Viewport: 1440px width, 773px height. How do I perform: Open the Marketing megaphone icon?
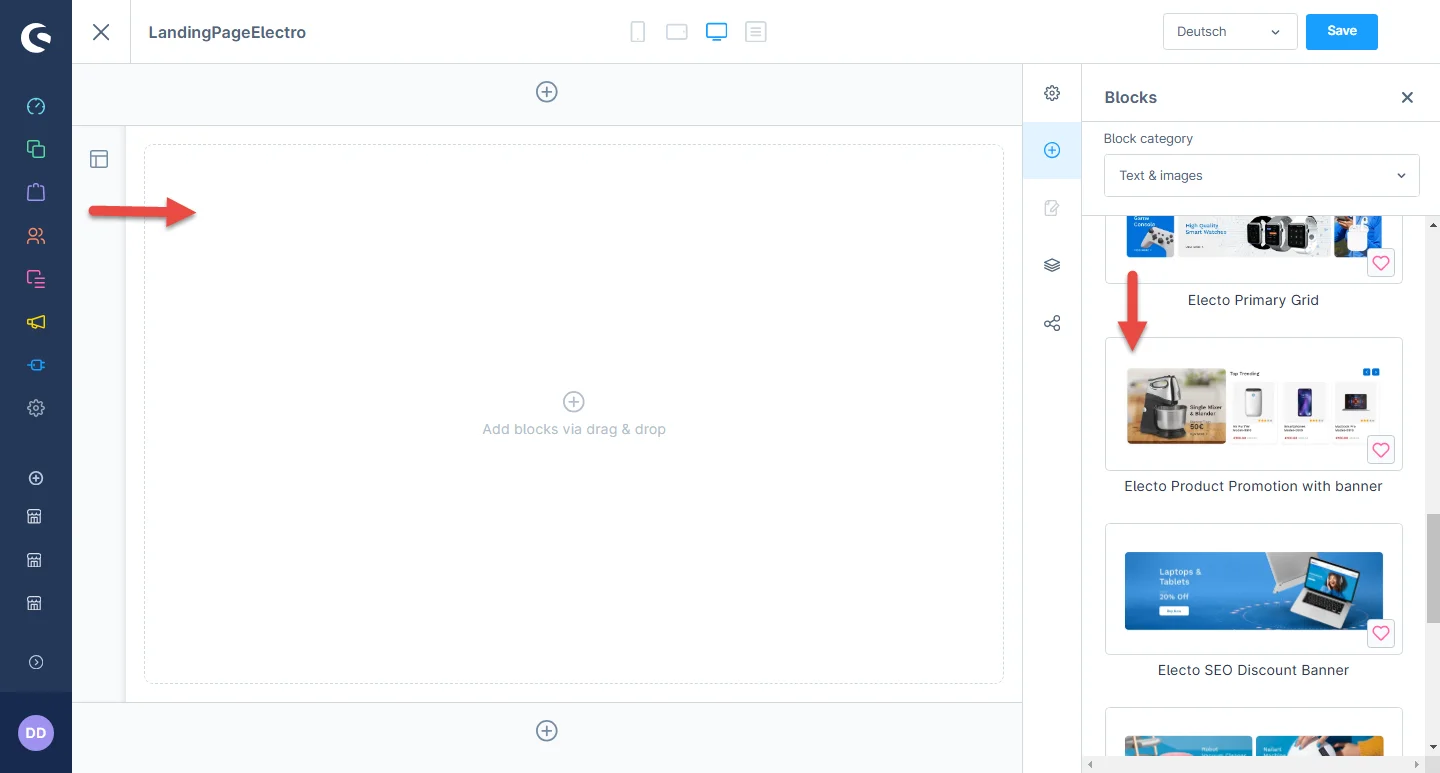tap(36, 322)
